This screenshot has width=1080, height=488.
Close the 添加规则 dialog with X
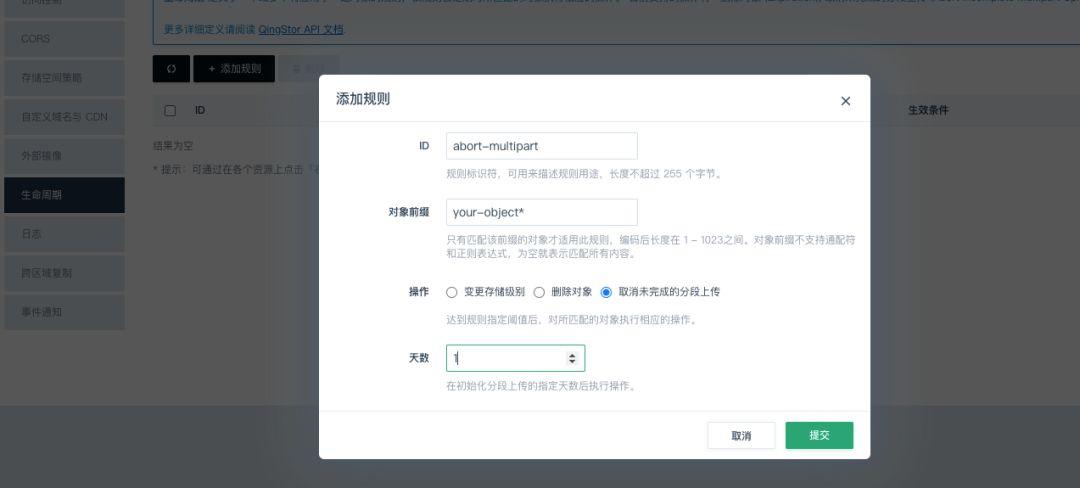(845, 101)
